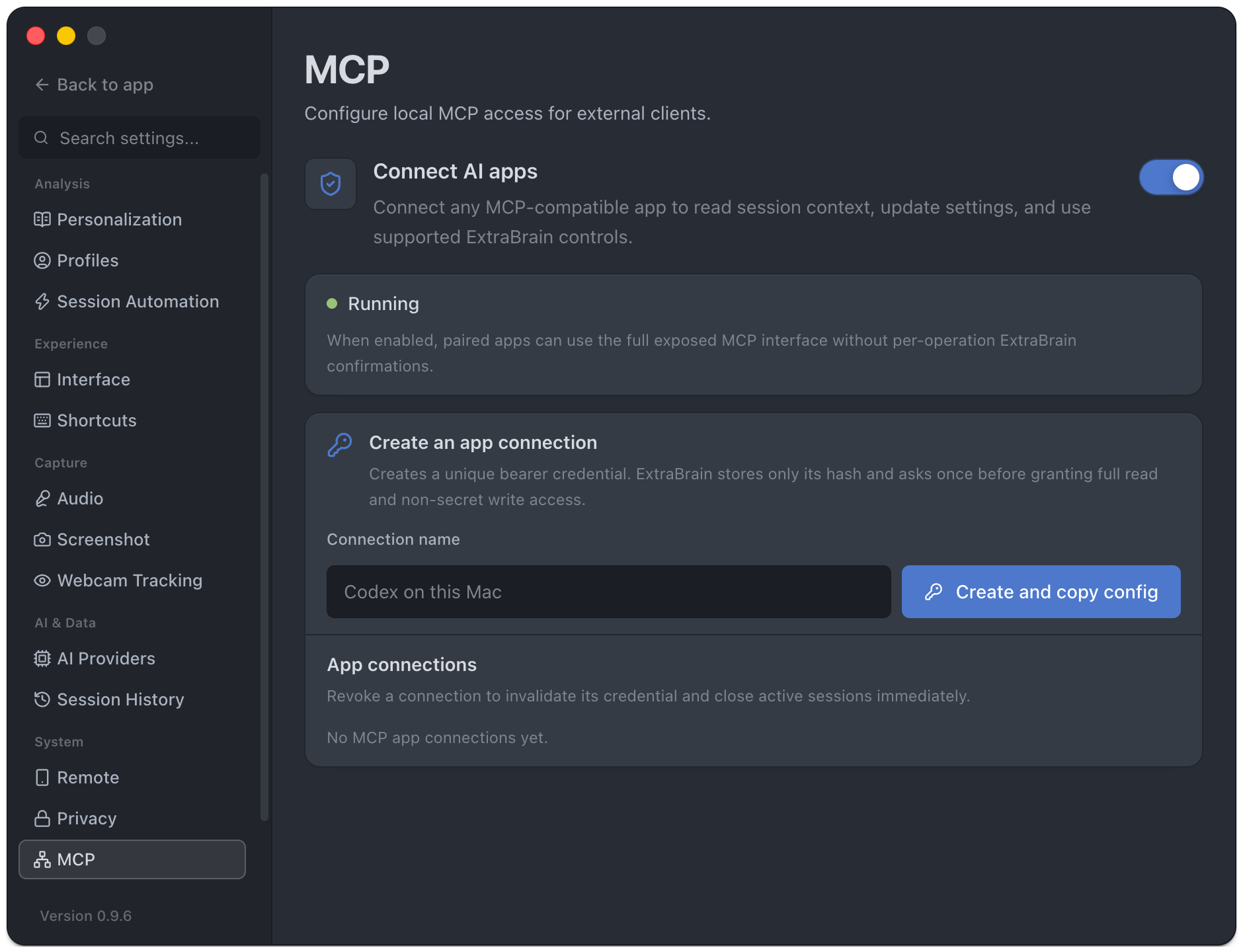This screenshot has height=952, width=1243.
Task: Select AI Providers in sidebar
Action: [x=132, y=658]
